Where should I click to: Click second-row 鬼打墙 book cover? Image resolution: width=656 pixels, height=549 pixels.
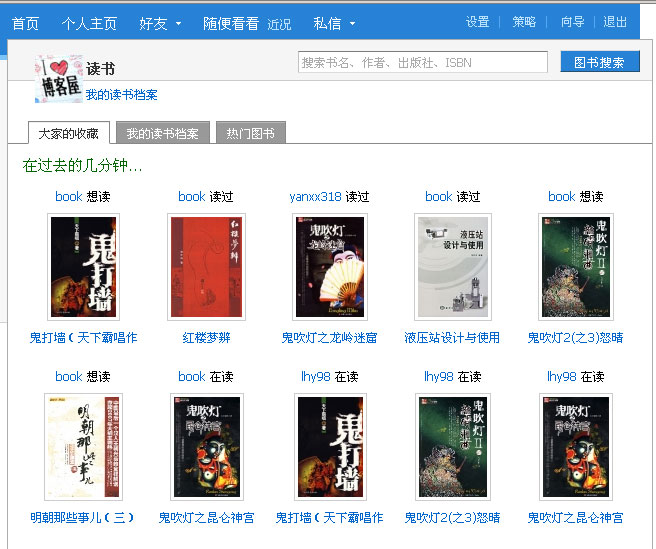(330, 447)
